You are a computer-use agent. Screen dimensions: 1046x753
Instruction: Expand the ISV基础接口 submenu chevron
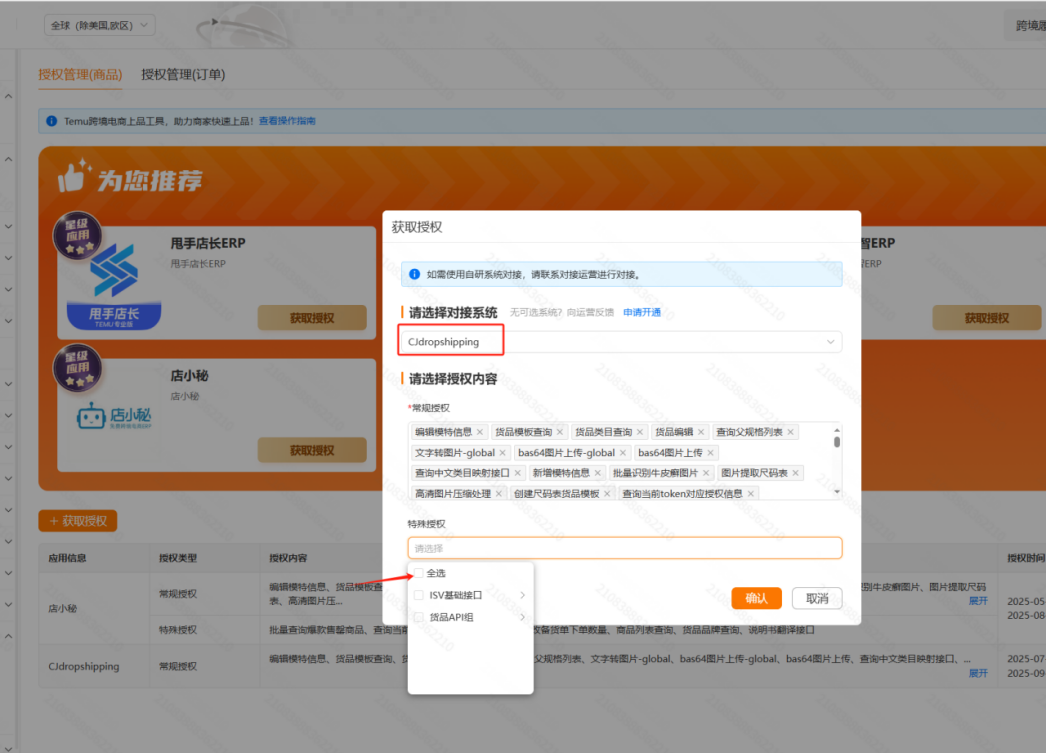click(x=523, y=595)
